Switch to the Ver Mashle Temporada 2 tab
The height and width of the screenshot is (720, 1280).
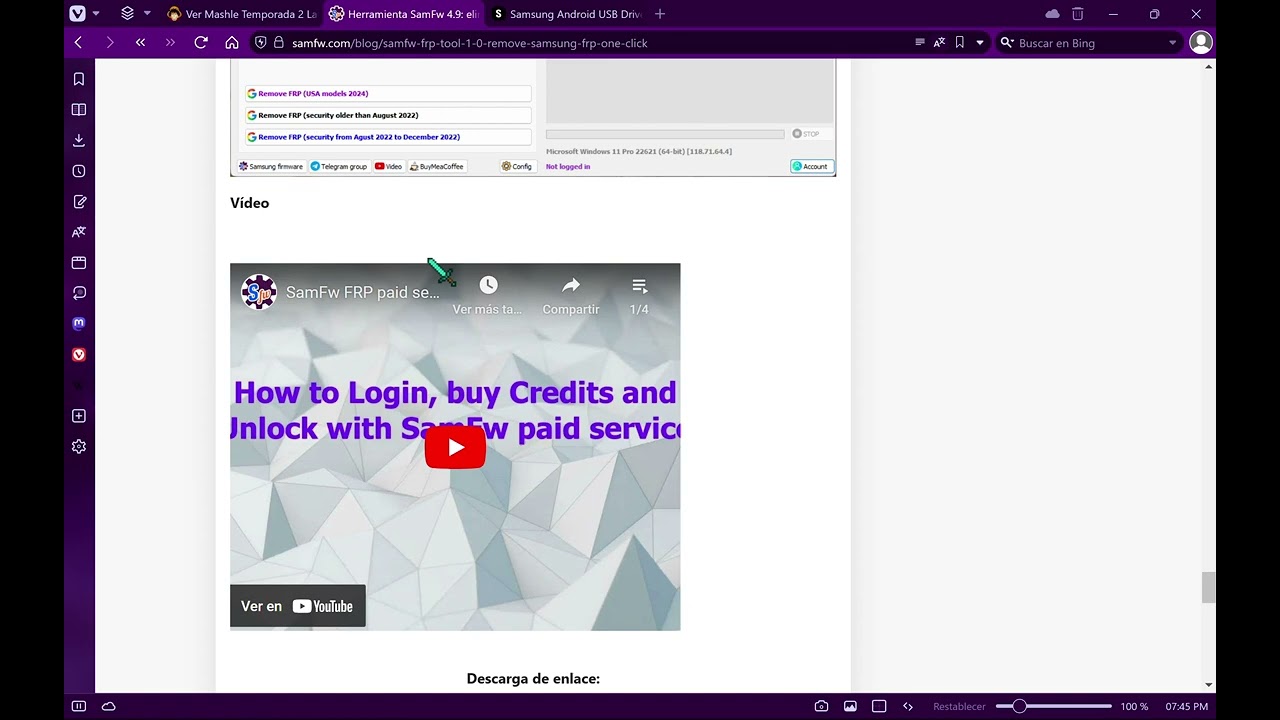click(241, 14)
